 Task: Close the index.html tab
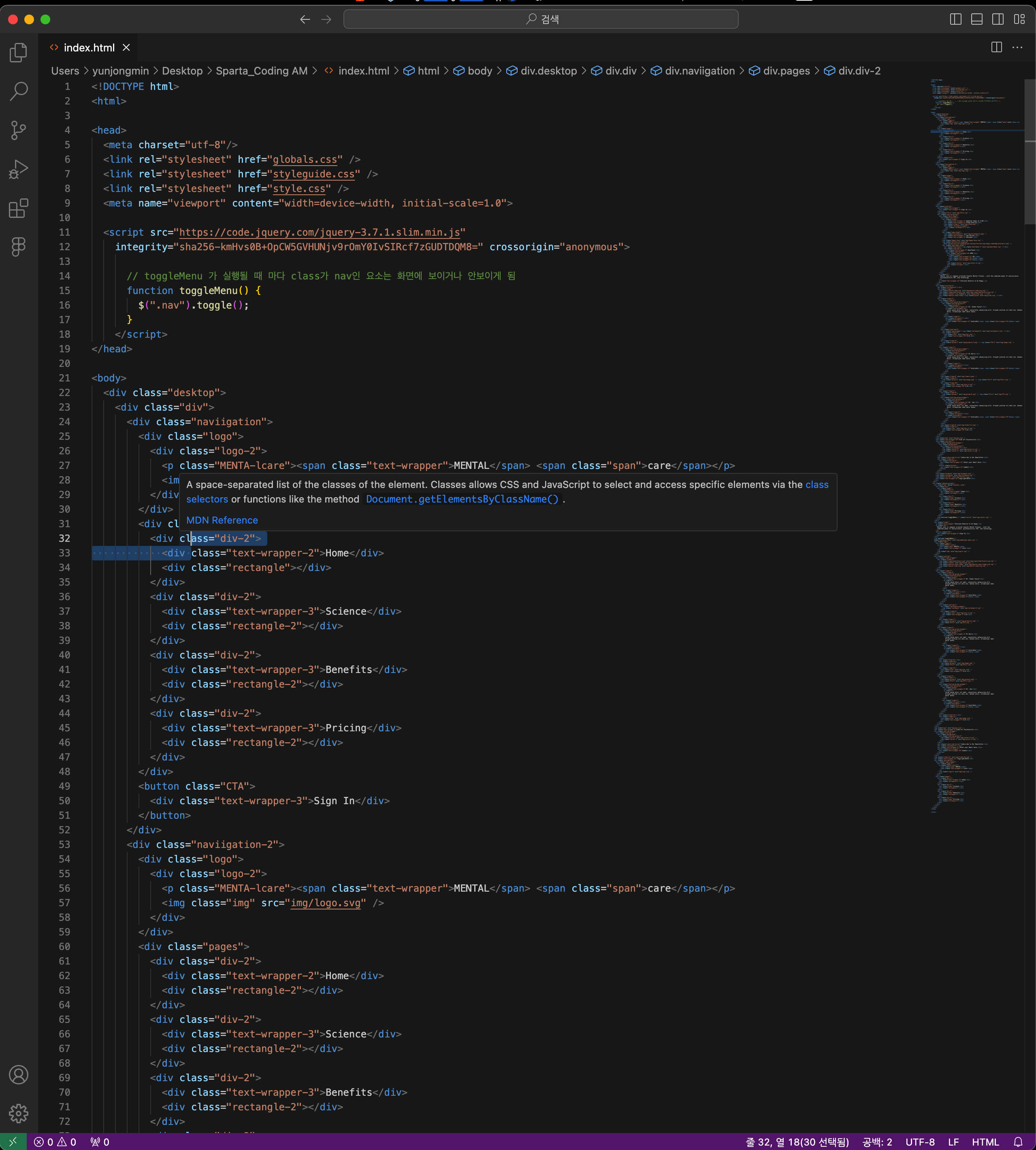coord(126,48)
